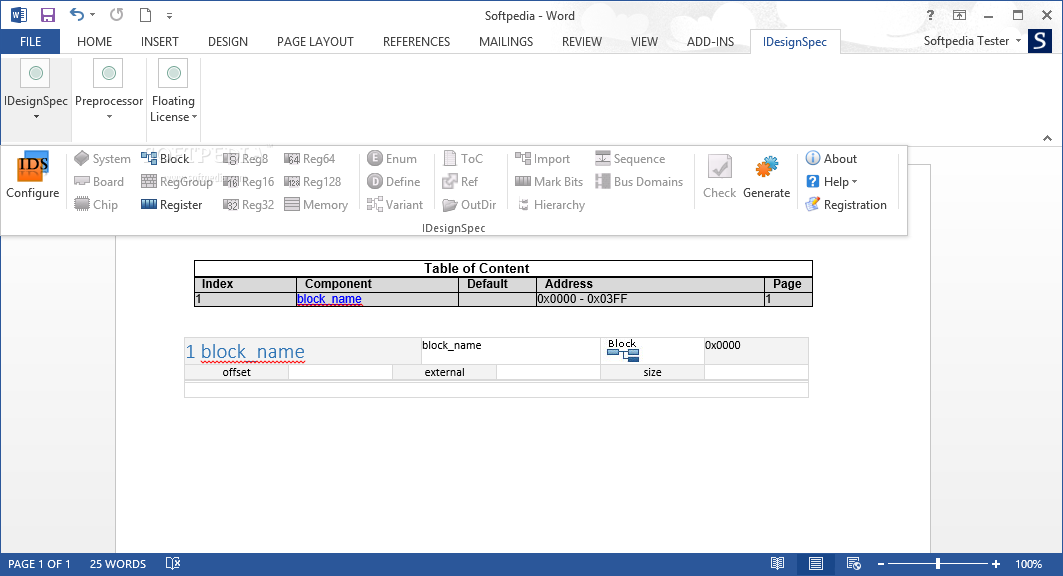
Task: Insert a Reg64 register
Action: click(309, 159)
